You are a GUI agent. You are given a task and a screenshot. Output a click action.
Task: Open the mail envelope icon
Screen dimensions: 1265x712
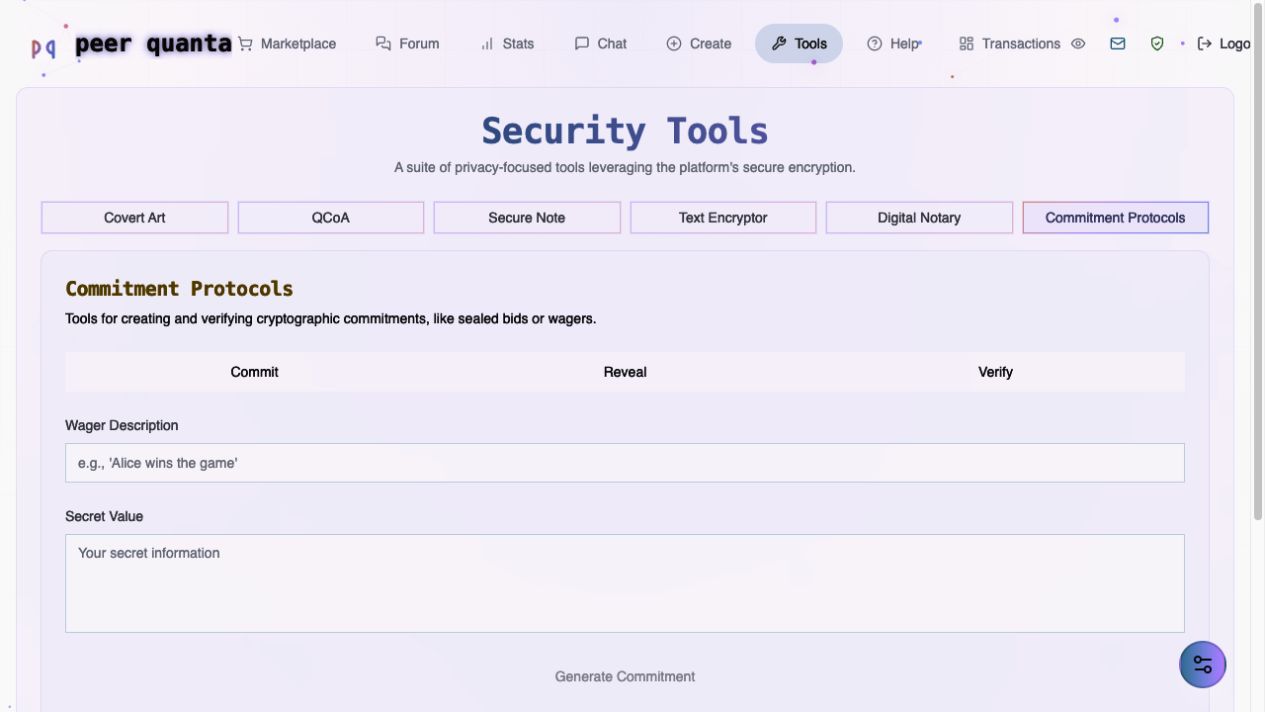(1118, 44)
